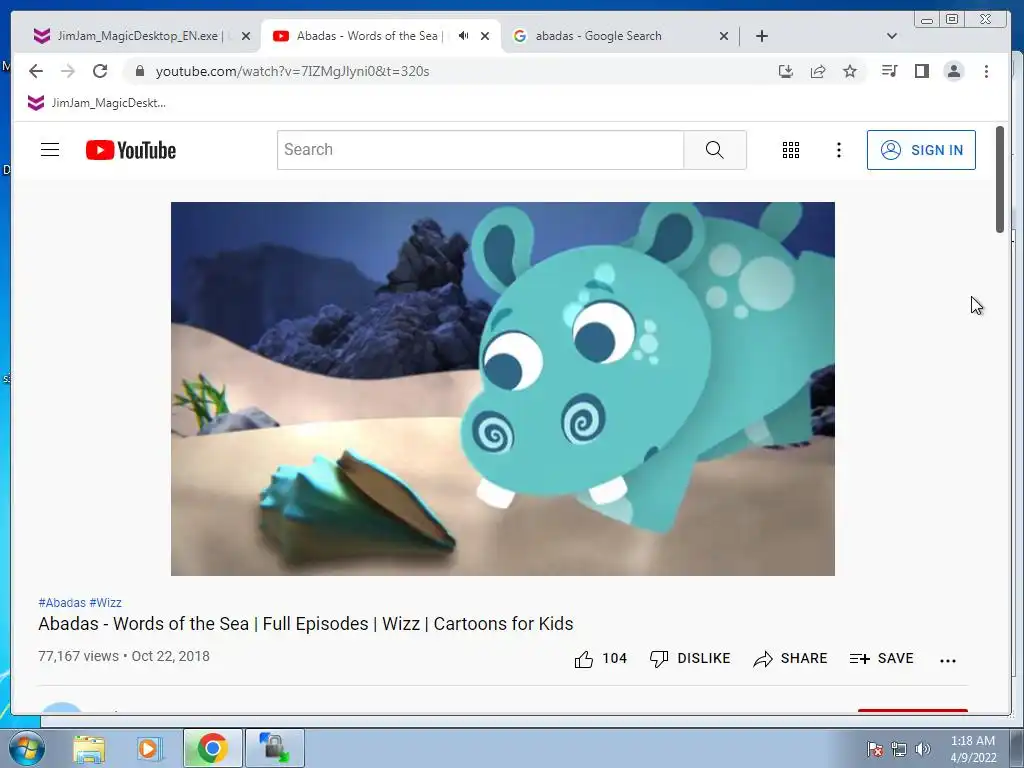Click the 77,167 views text
This screenshot has height=768, width=1024.
click(x=78, y=656)
